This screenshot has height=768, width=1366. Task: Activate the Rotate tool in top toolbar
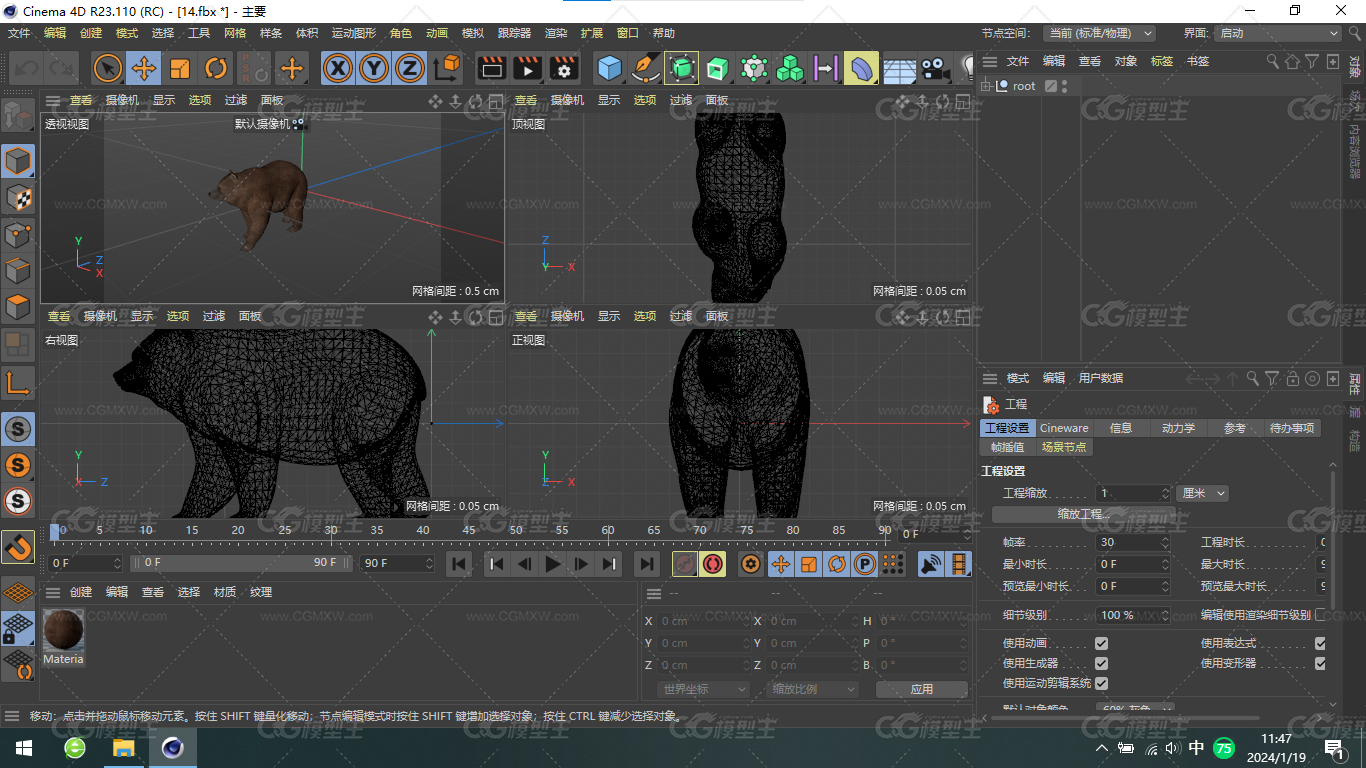coord(216,68)
